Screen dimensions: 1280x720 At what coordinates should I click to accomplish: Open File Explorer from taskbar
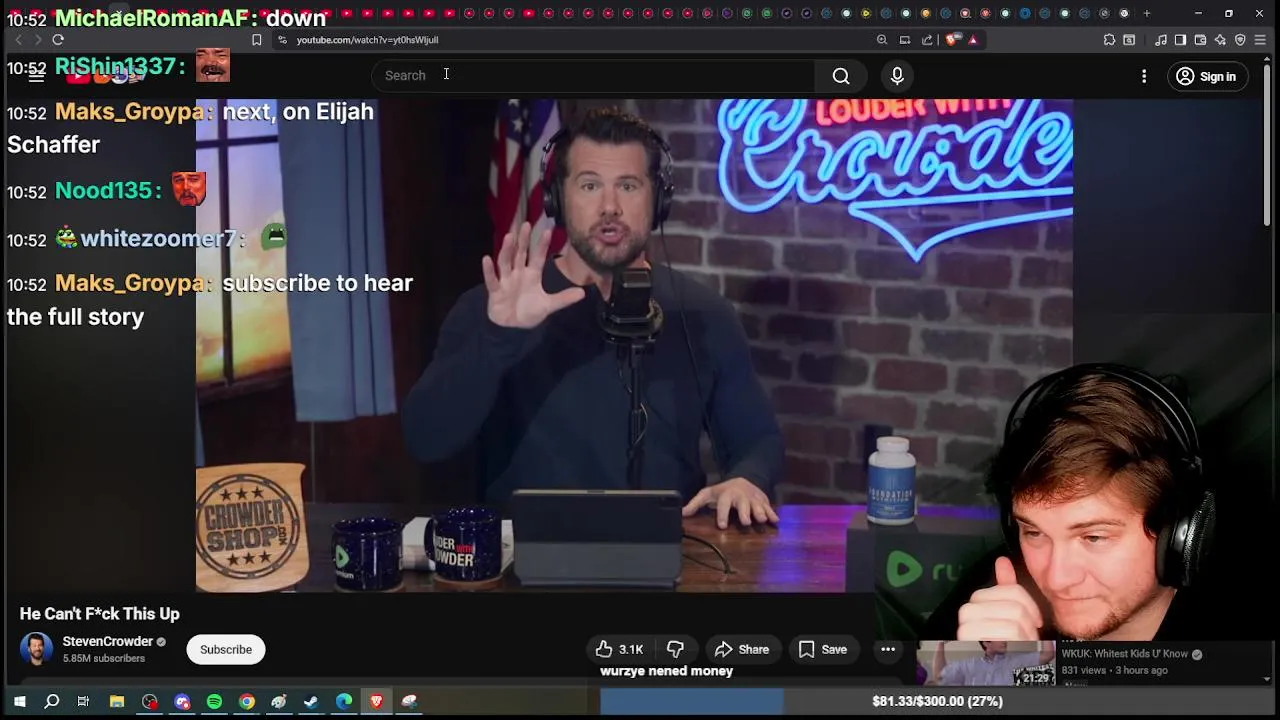[x=117, y=702]
